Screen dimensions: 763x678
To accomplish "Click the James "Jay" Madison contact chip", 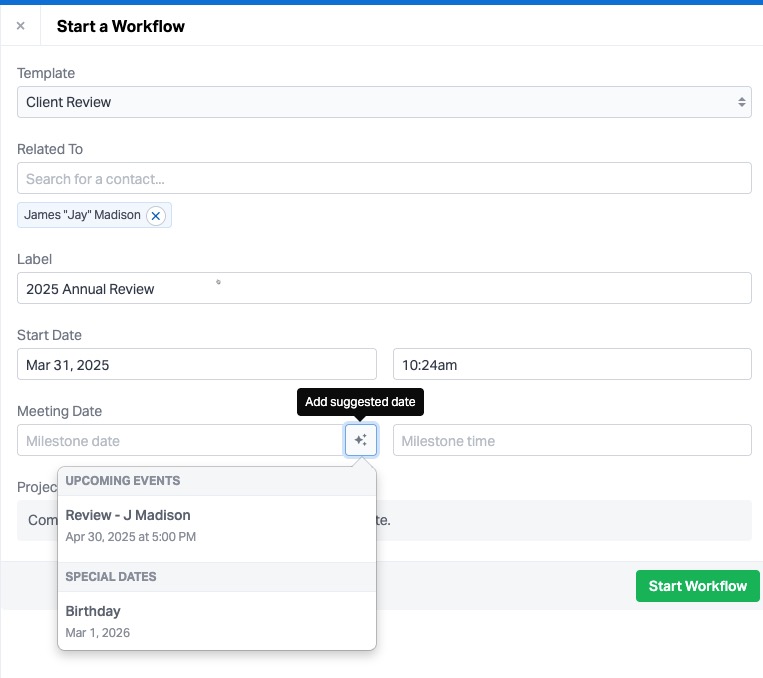I will click(x=82, y=215).
